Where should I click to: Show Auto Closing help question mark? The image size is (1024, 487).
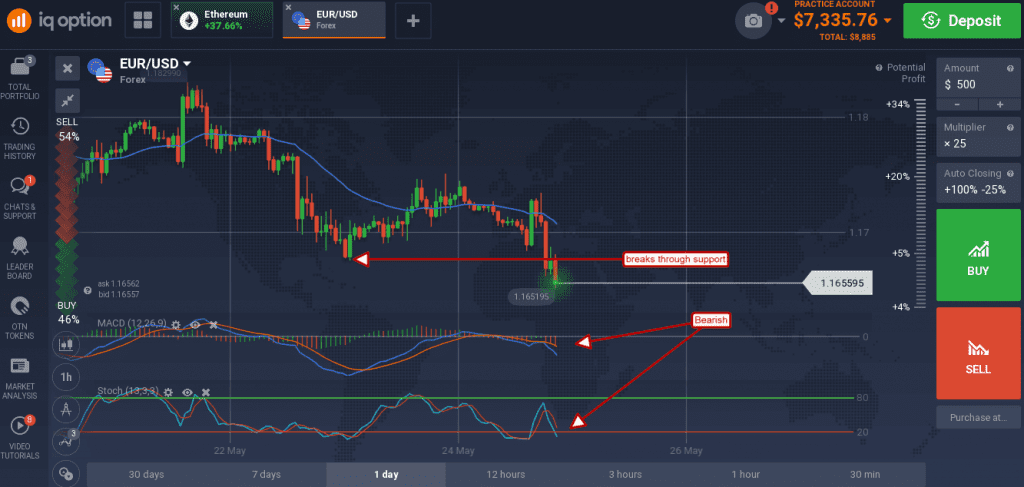pyautogui.click(x=1010, y=174)
